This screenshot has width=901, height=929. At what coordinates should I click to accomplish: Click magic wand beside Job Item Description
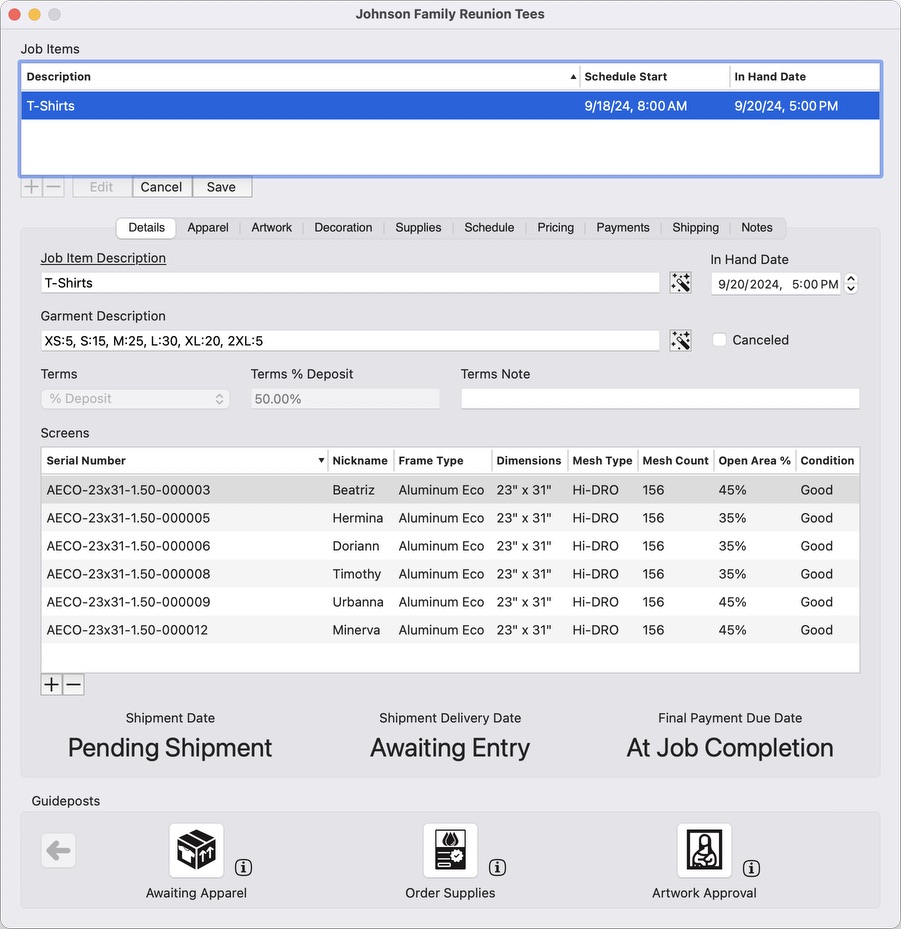[681, 283]
